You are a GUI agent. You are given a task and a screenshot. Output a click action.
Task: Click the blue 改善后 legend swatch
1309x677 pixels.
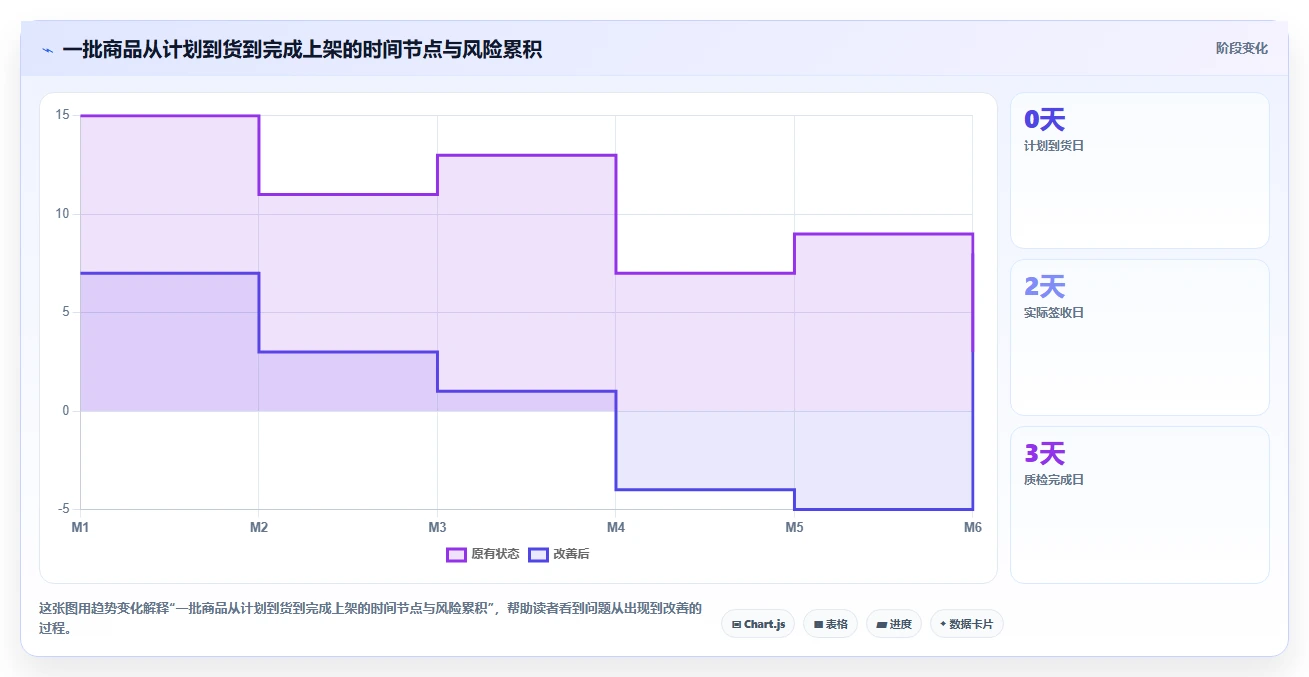(x=538, y=554)
